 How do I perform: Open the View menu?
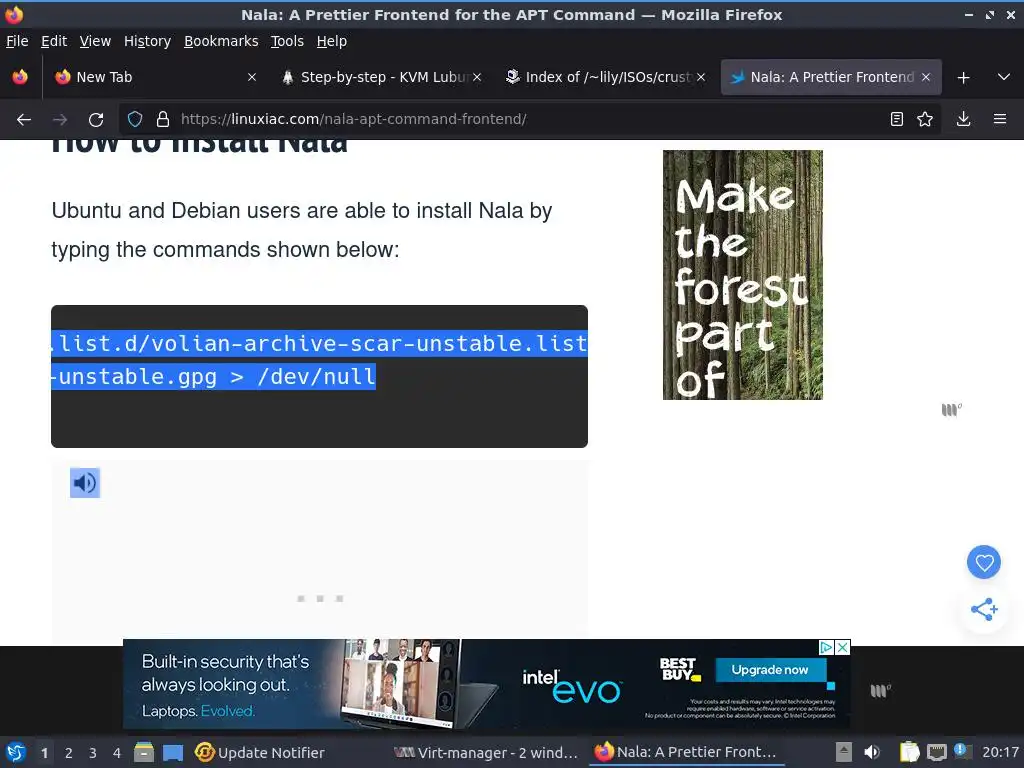95,41
